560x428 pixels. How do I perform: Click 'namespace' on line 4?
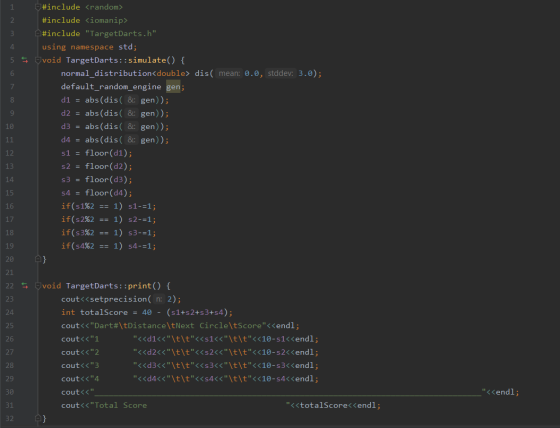92,47
